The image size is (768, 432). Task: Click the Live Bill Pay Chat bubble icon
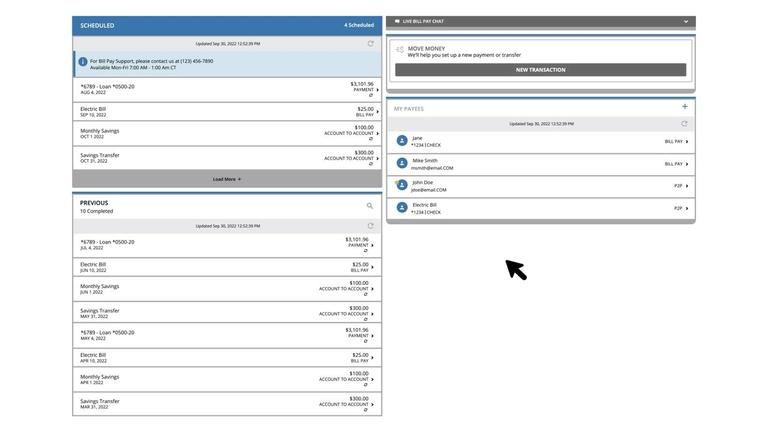(397, 22)
